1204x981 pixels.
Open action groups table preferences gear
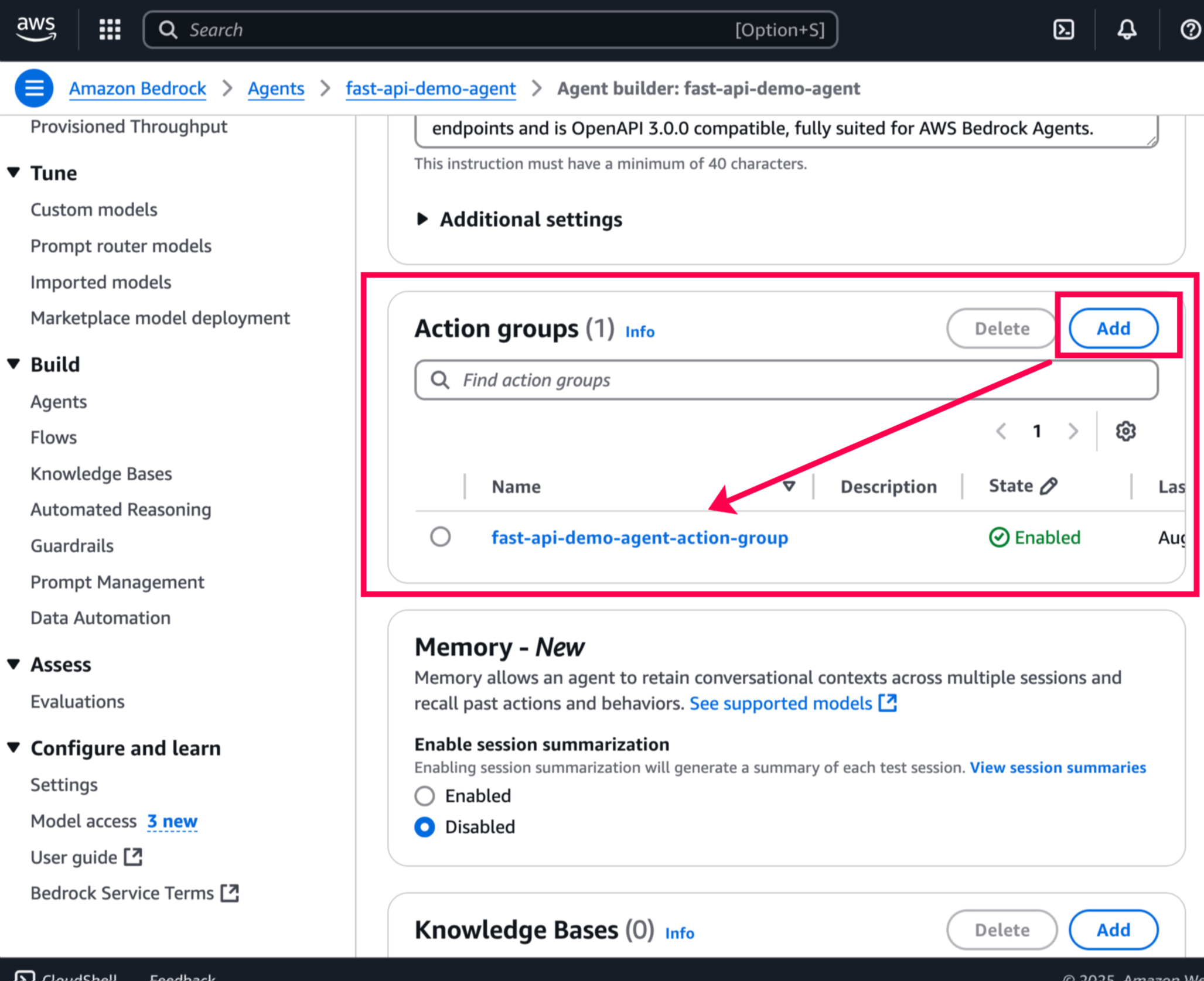point(1125,432)
